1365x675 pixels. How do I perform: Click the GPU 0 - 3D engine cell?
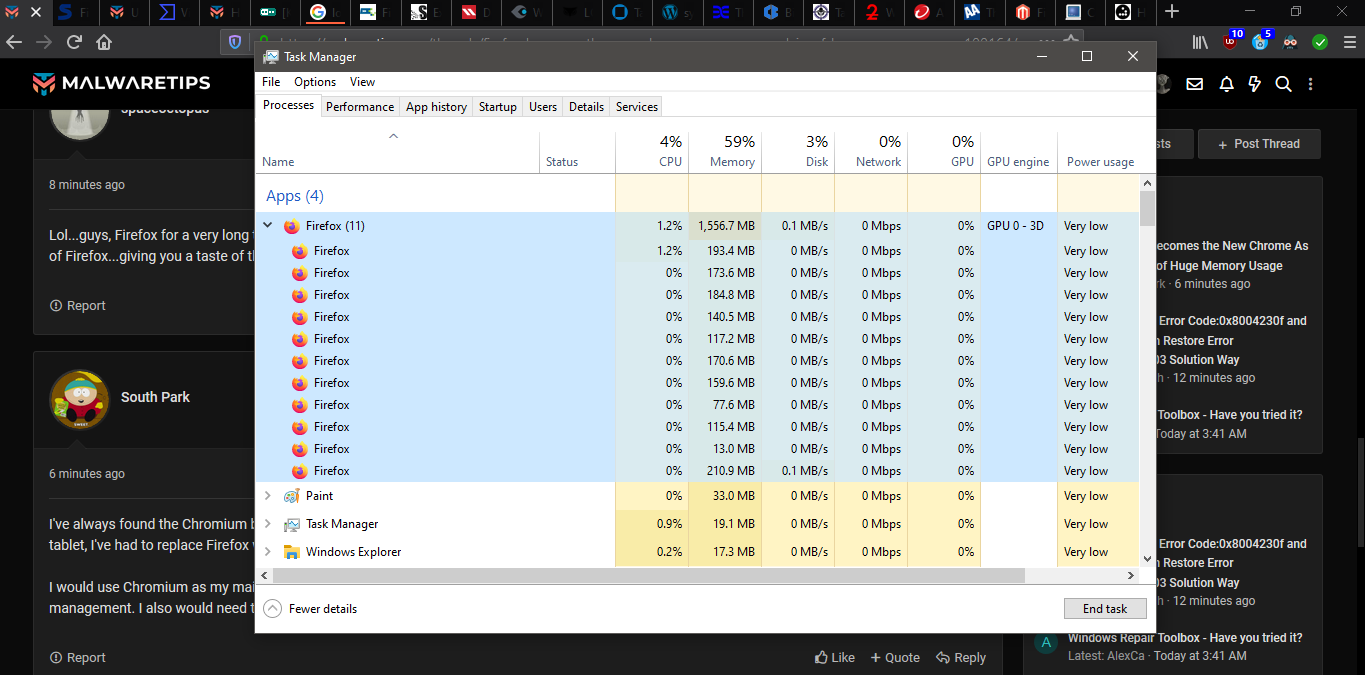pyautogui.click(x=1019, y=226)
